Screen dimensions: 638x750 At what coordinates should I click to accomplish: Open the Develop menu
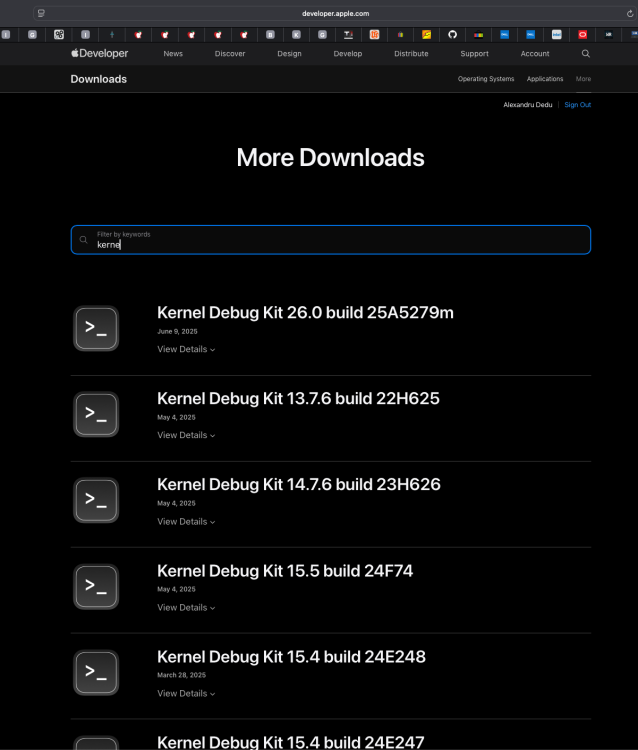(348, 54)
